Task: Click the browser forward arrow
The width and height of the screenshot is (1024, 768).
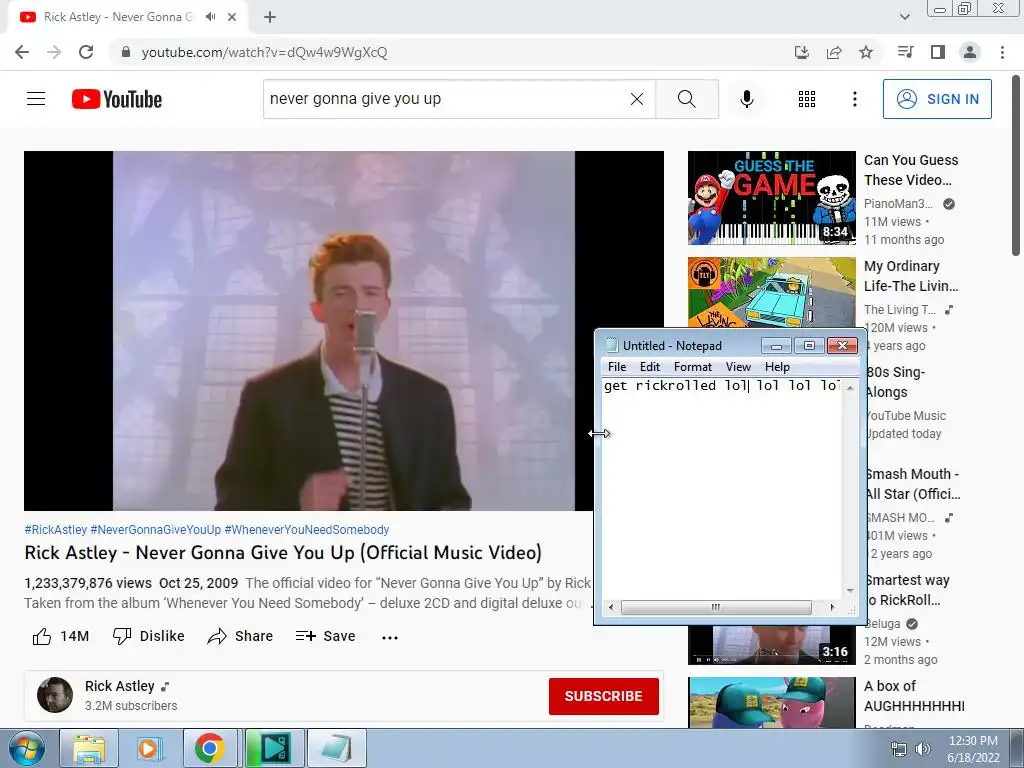Action: click(x=54, y=52)
